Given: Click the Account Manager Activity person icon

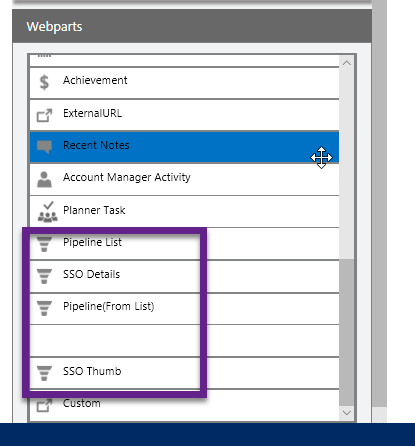Looking at the screenshot, I should (x=44, y=179).
